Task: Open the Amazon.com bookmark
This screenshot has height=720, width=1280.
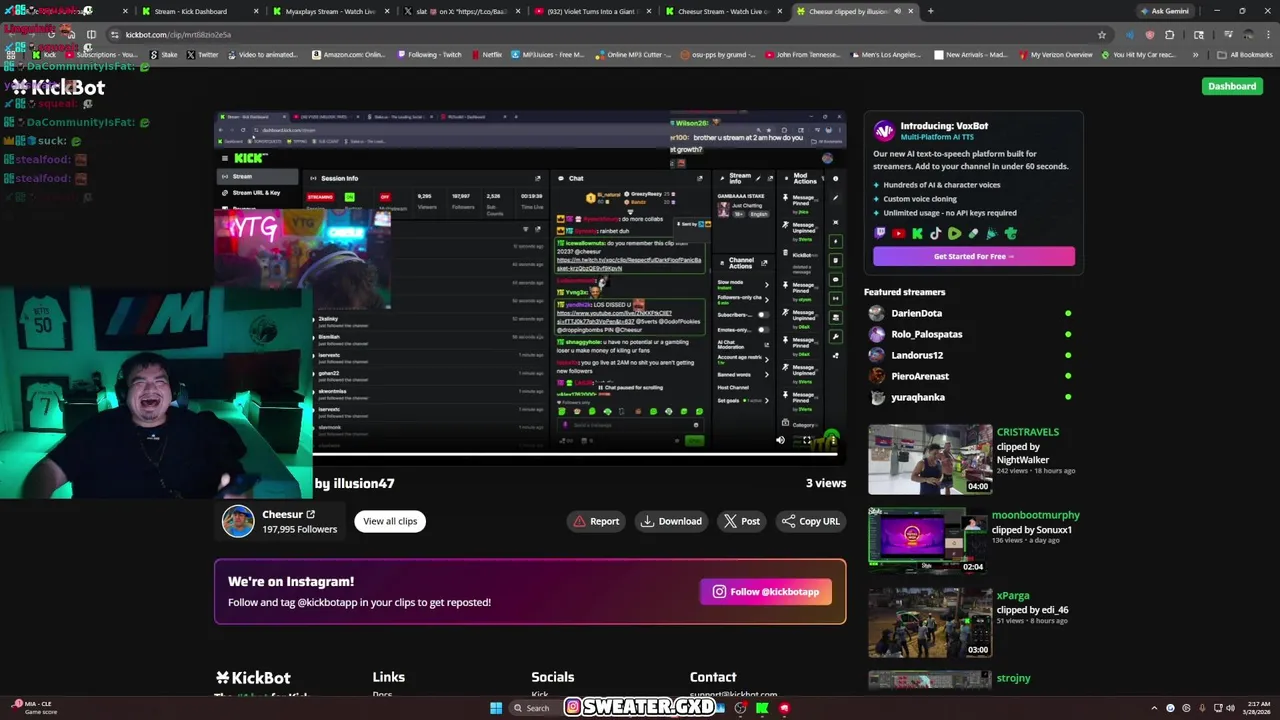Action: click(349, 55)
